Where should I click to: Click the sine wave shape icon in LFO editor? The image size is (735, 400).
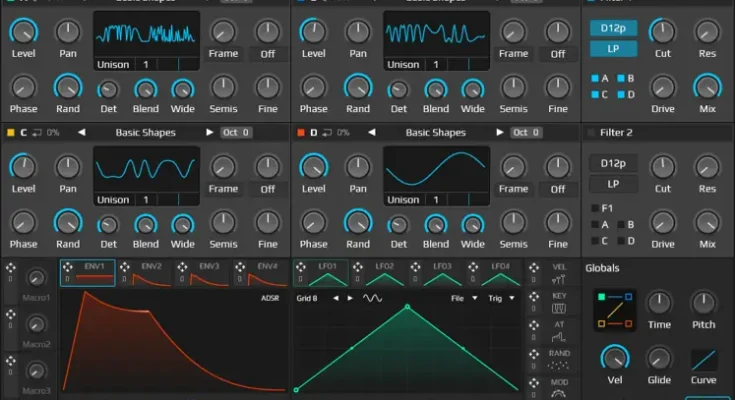[372, 298]
